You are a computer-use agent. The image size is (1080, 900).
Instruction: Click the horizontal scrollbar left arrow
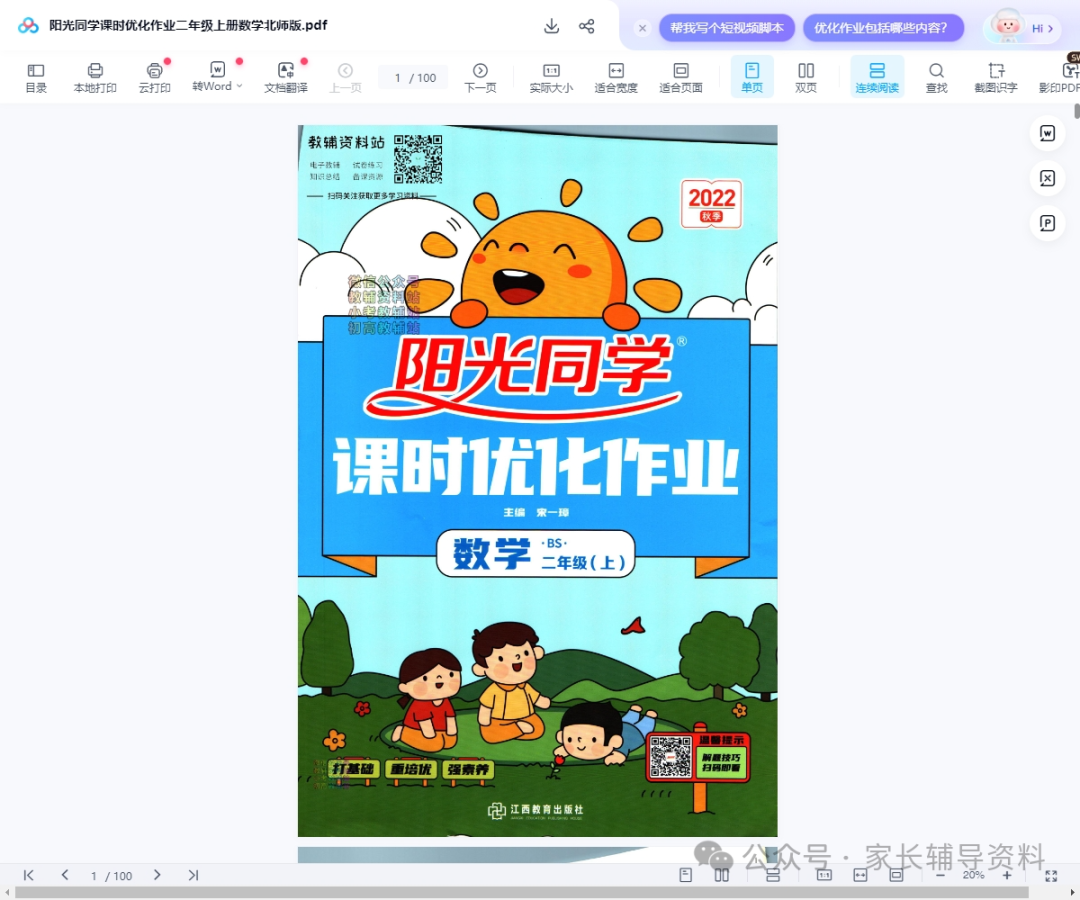pos(7,892)
